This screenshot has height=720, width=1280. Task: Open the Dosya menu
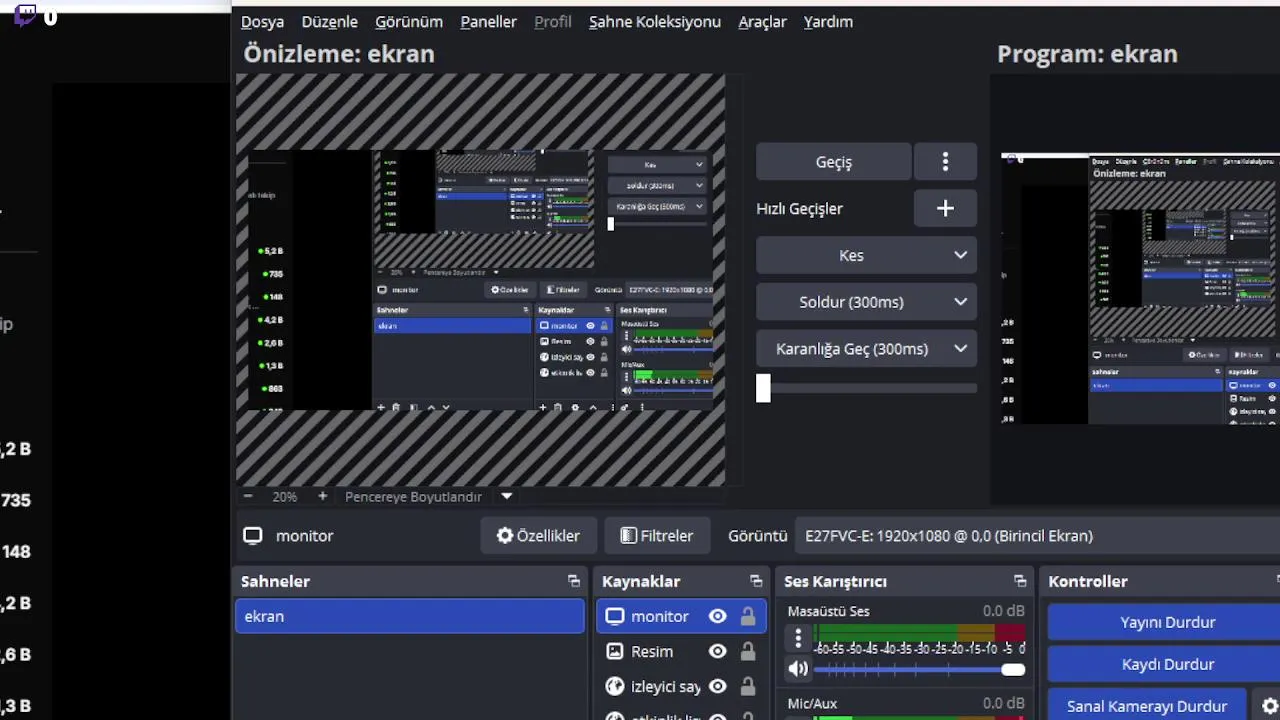262,21
